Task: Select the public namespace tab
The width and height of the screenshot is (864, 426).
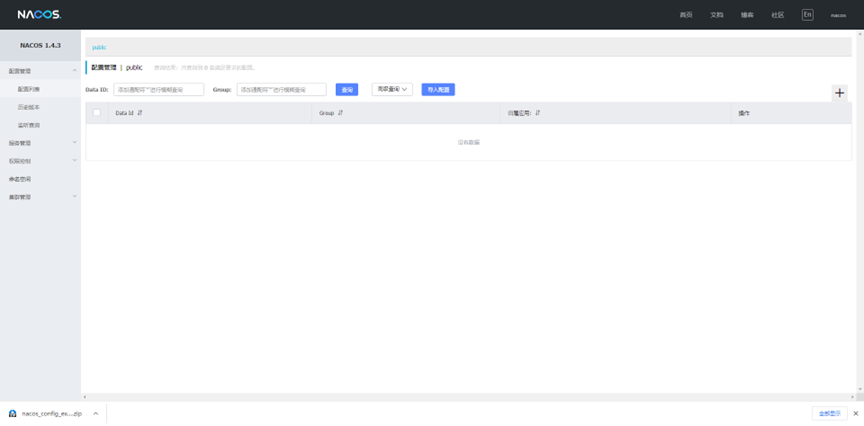Action: coord(99,47)
